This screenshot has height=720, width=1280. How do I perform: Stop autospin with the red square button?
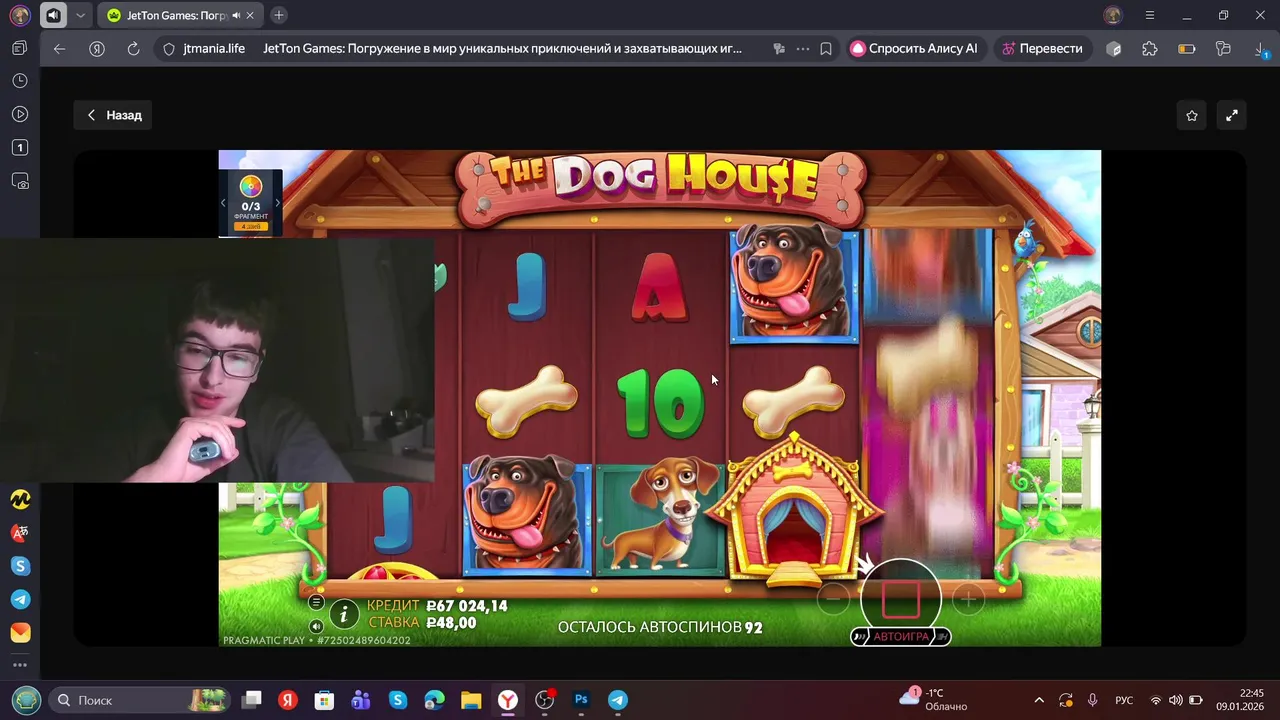pos(900,600)
